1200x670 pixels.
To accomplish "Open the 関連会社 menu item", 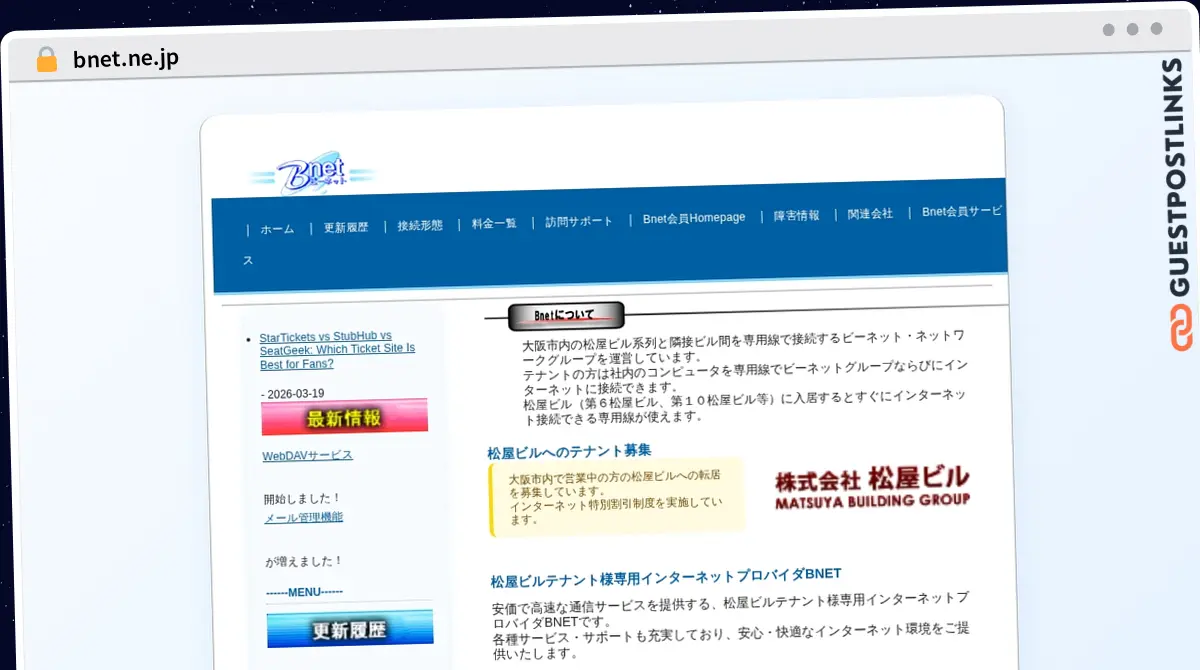I will (870, 213).
